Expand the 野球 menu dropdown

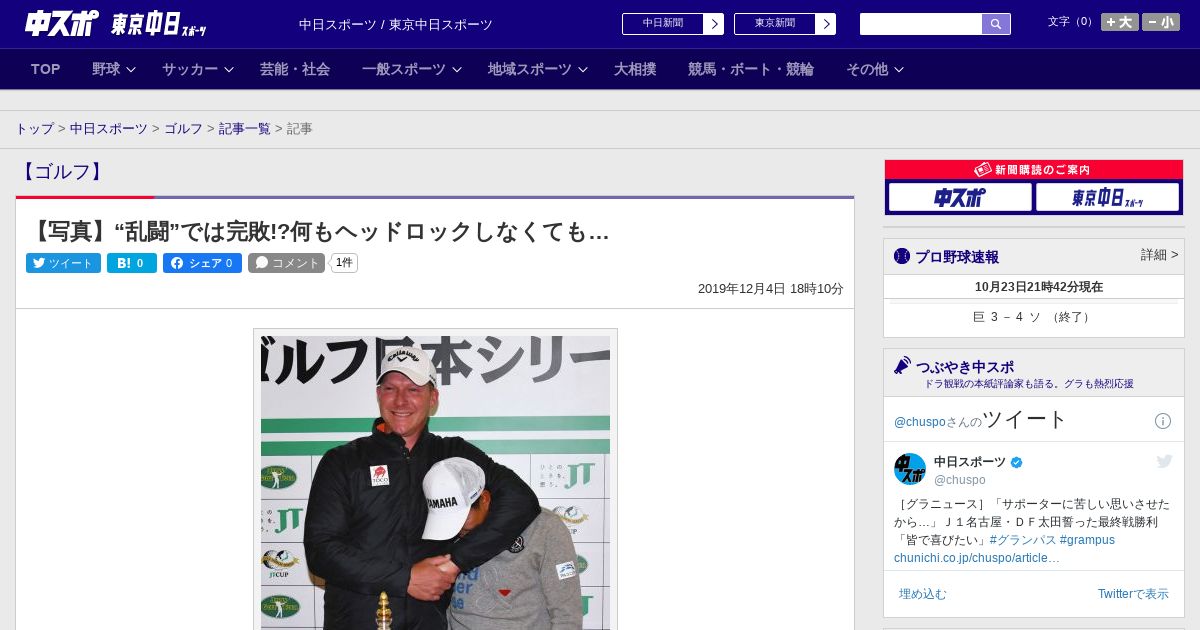pyautogui.click(x=114, y=69)
